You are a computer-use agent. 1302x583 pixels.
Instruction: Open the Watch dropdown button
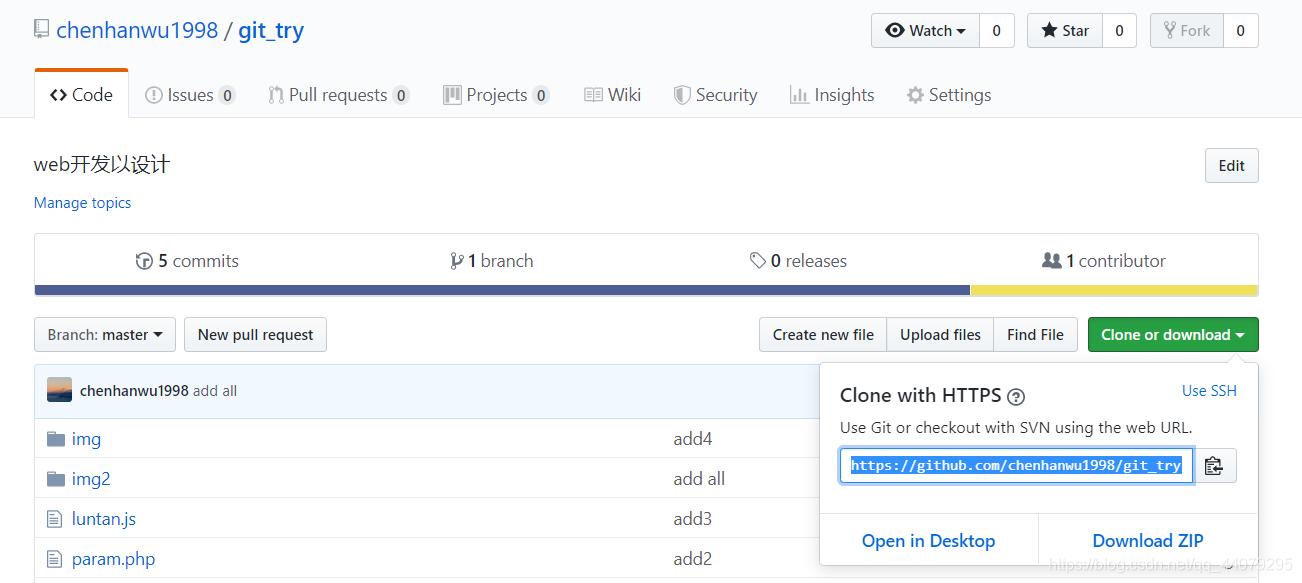point(925,31)
